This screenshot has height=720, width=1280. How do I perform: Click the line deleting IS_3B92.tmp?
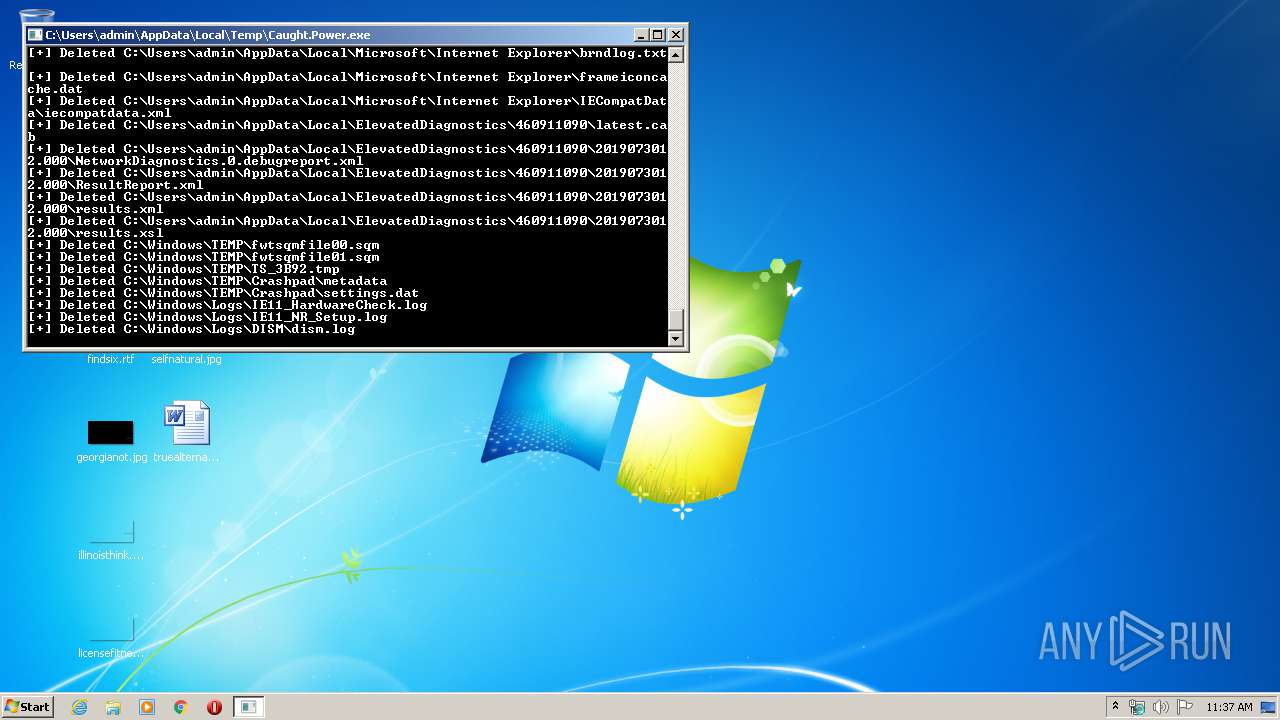pyautogui.click(x=184, y=269)
